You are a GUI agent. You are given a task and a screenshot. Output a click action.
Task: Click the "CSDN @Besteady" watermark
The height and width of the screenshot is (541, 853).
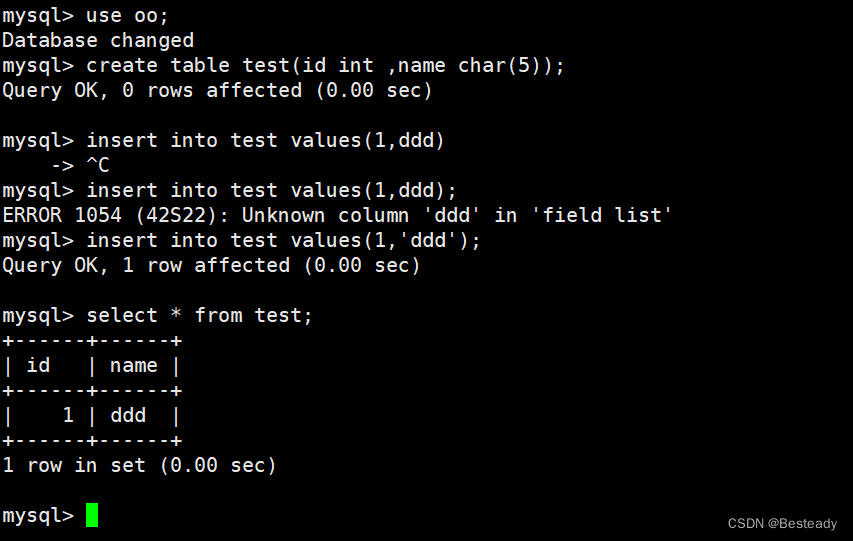(x=784, y=523)
